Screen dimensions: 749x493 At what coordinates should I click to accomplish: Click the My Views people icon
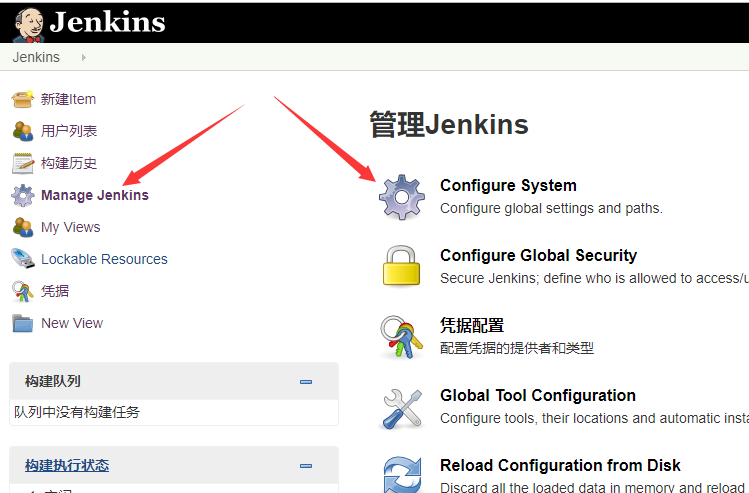(22, 227)
